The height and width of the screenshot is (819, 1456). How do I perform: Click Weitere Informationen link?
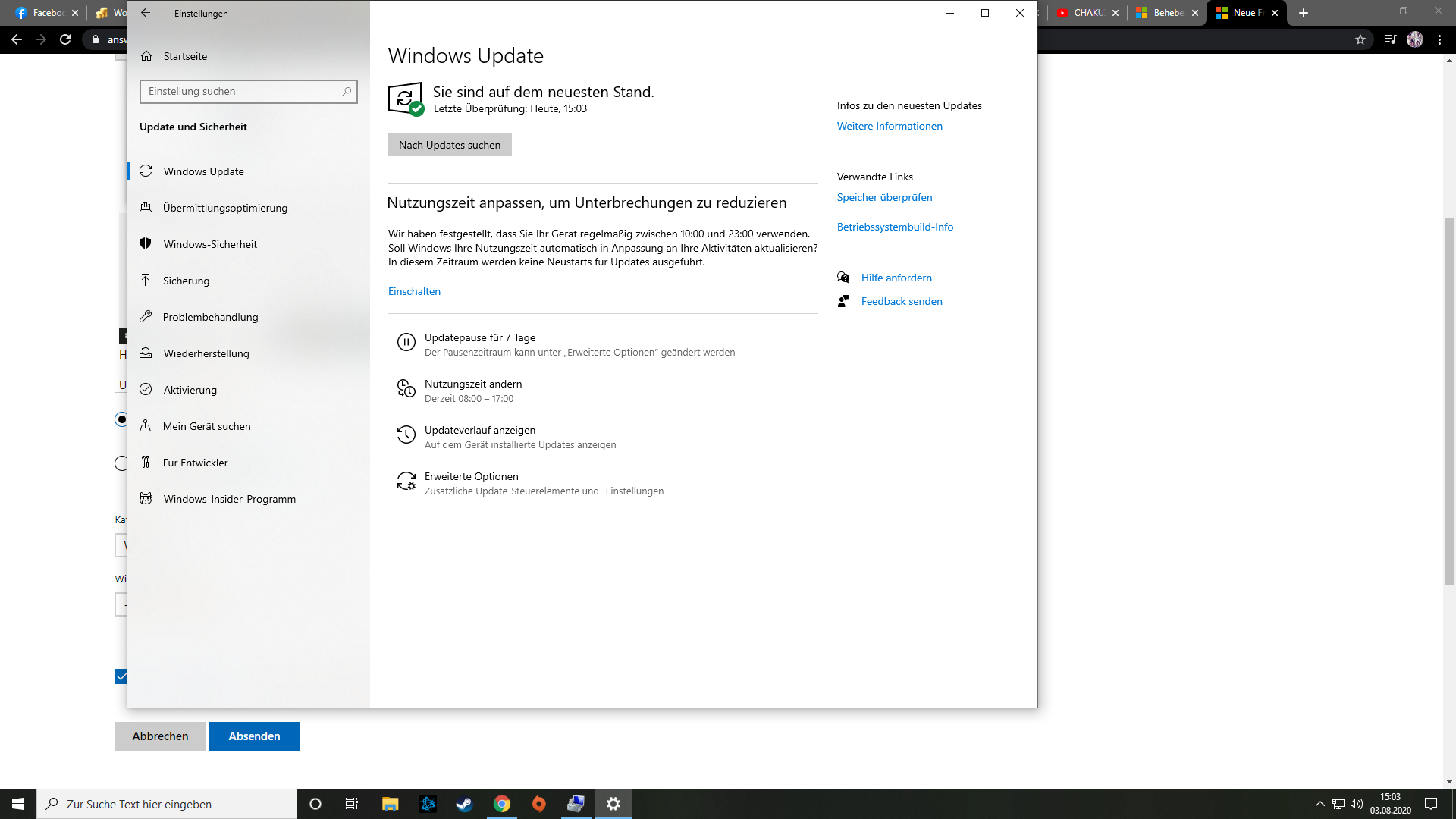click(890, 125)
